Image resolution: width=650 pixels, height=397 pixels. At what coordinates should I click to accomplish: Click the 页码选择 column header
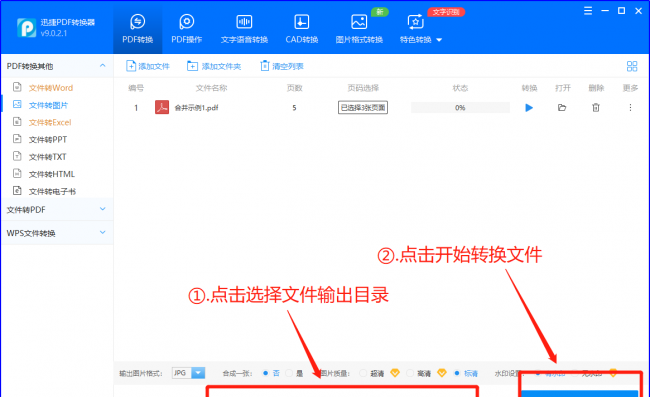(x=363, y=88)
